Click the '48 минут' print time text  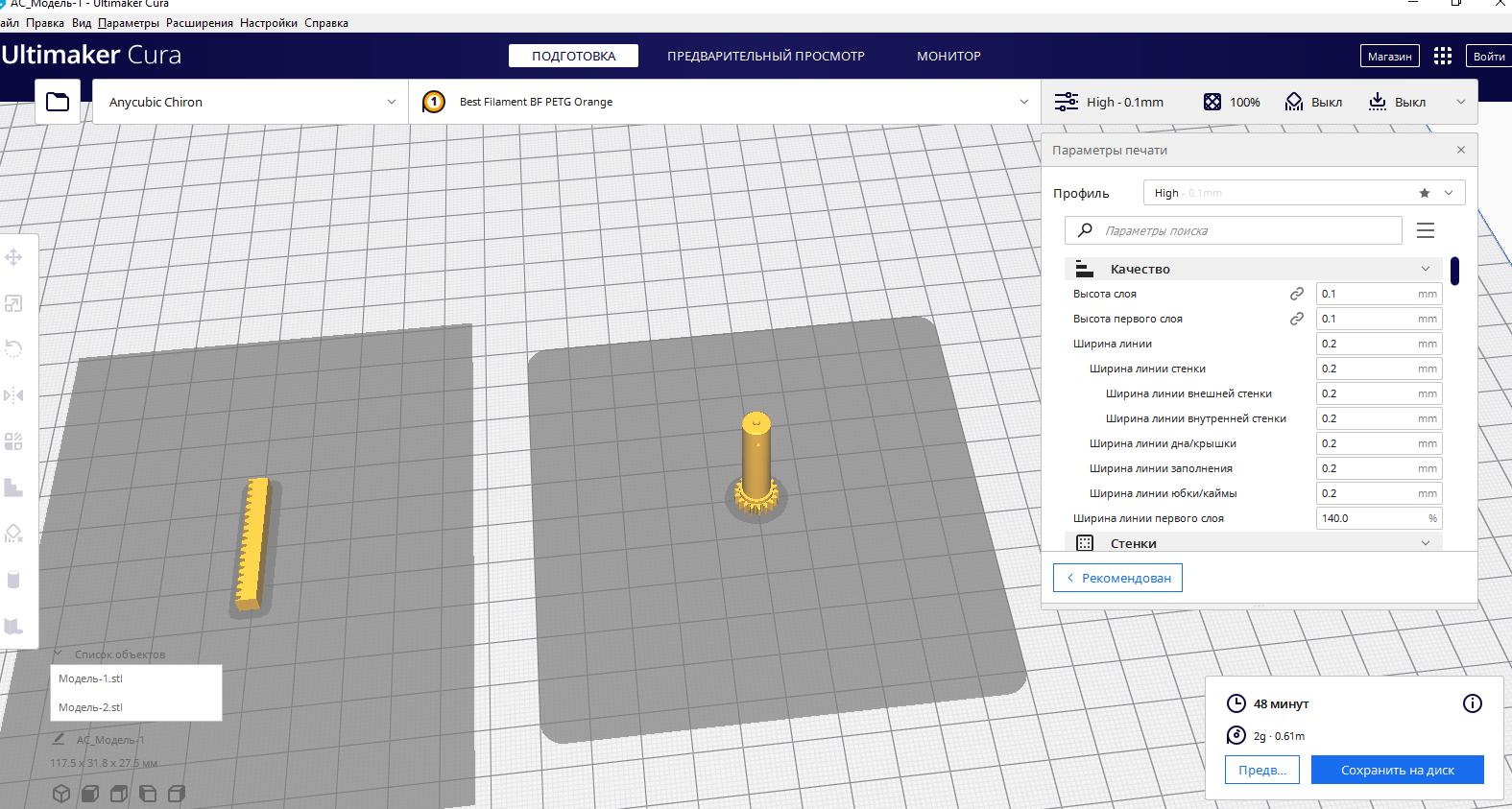coord(1281,703)
